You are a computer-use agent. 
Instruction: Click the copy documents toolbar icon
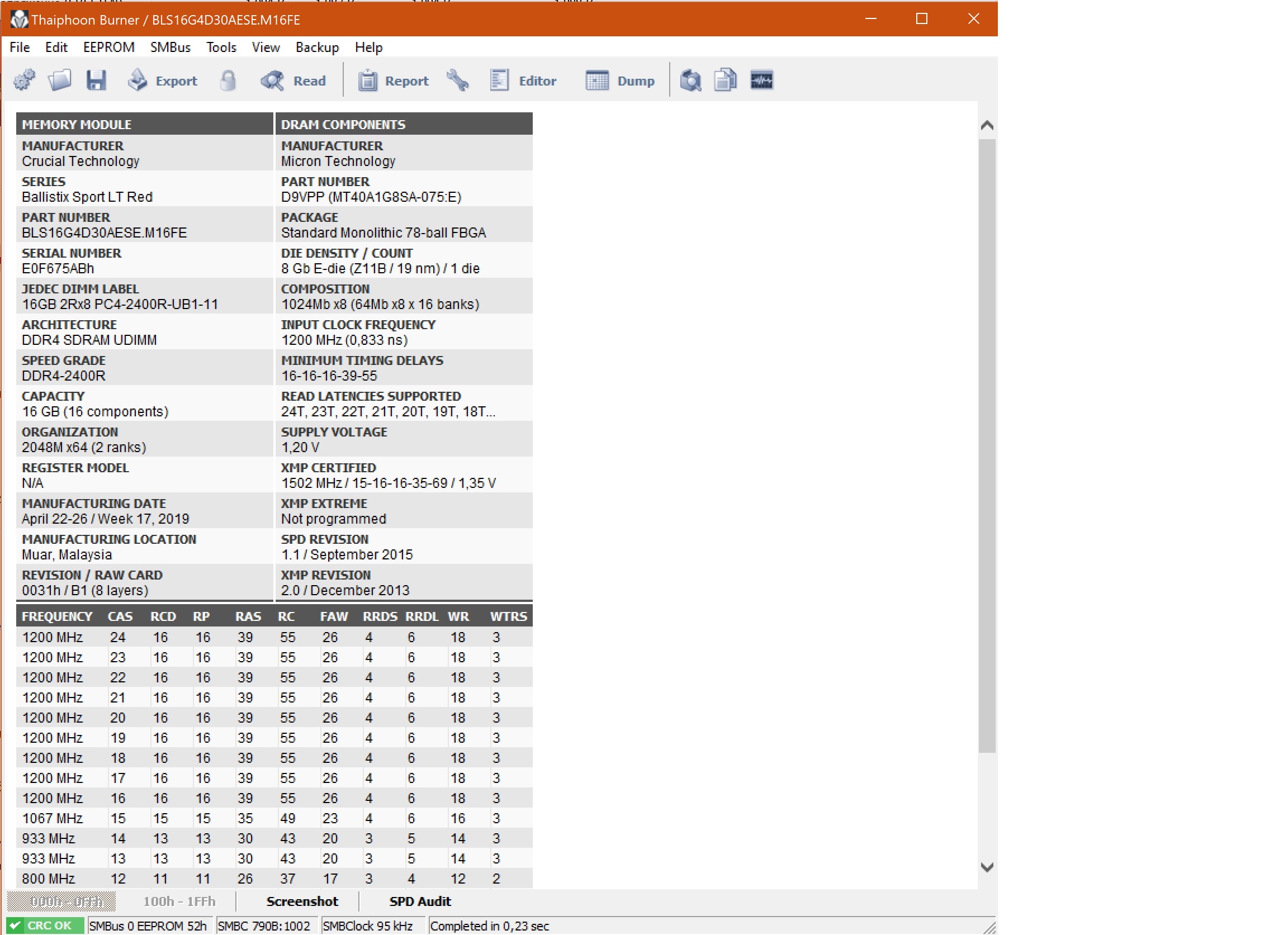[725, 80]
